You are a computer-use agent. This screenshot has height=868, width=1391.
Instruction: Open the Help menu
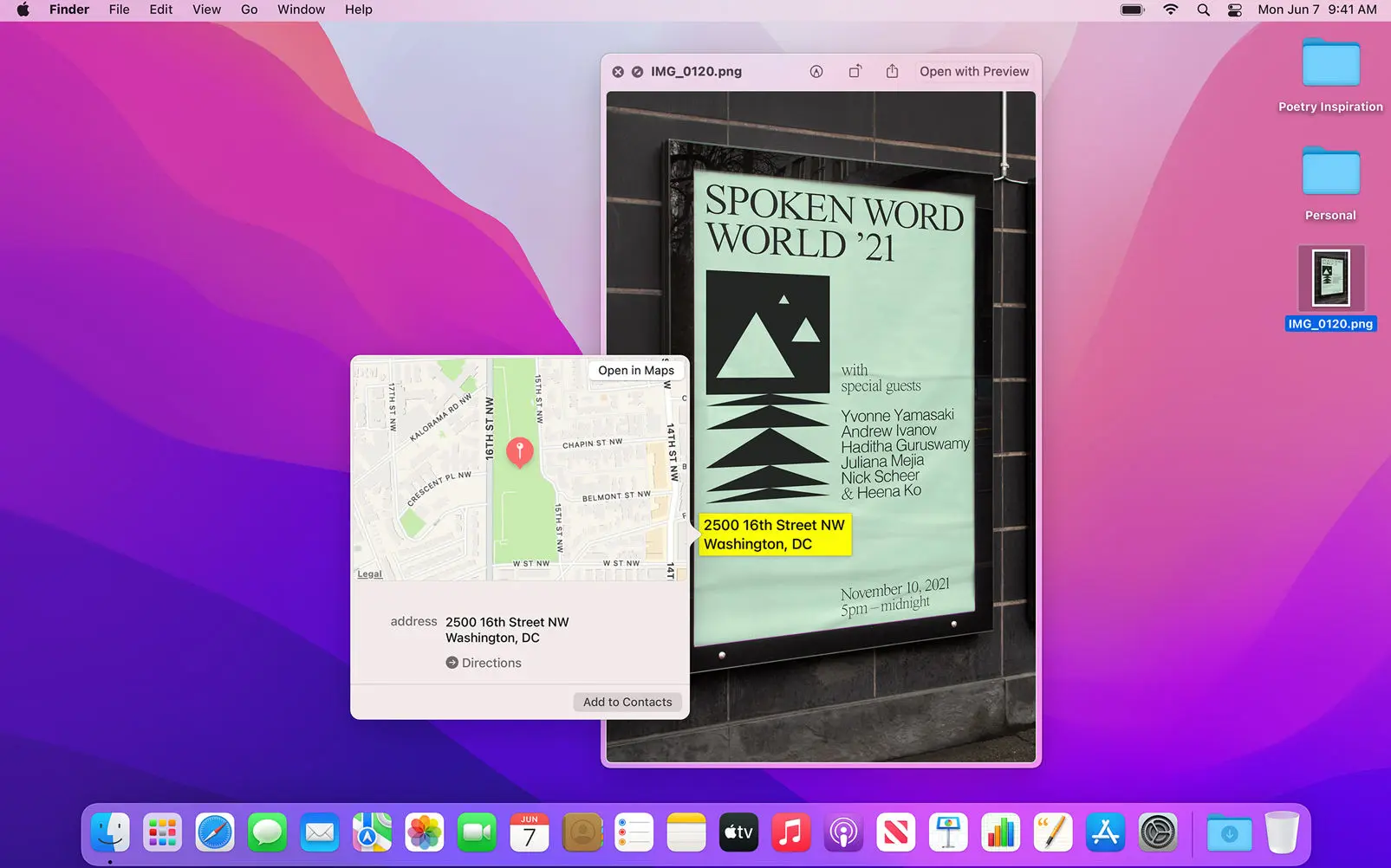[359, 10]
